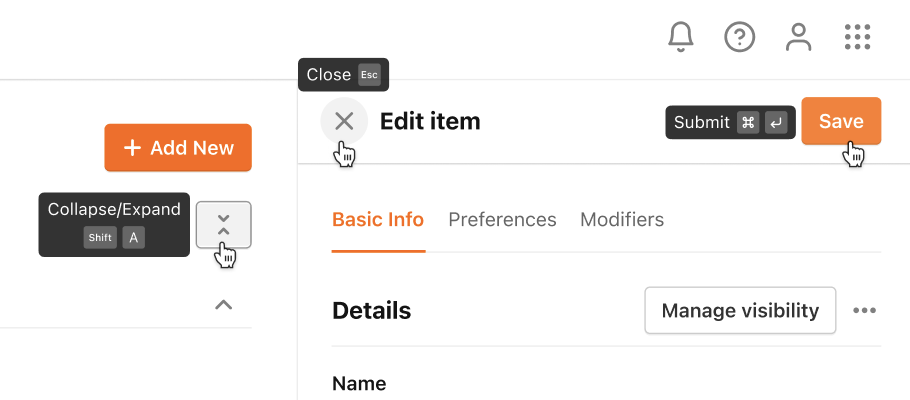Click the Collapse/Expand Shift A tooltip
The width and height of the screenshot is (910, 400).
(114, 225)
